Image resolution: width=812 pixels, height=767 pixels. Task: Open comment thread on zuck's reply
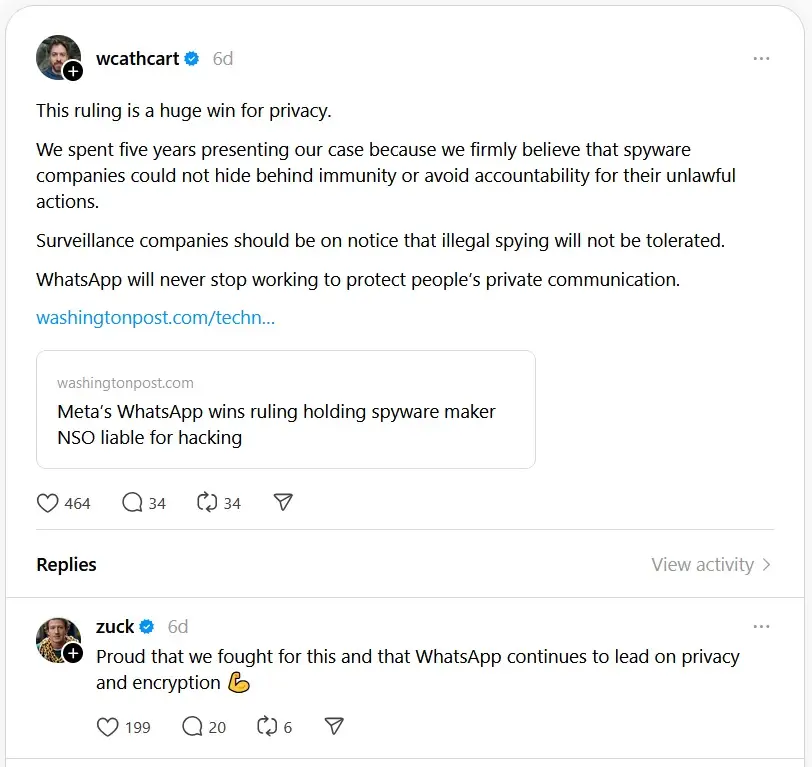pos(193,727)
